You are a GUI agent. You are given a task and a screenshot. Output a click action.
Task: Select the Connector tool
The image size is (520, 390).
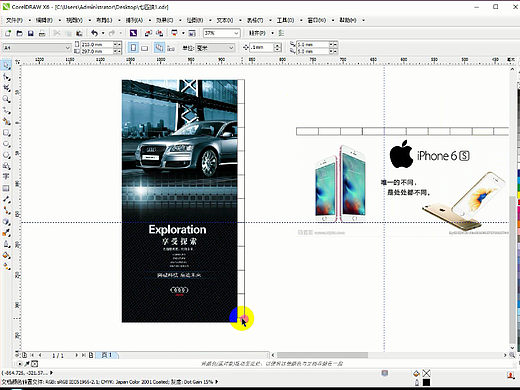coord(6,210)
